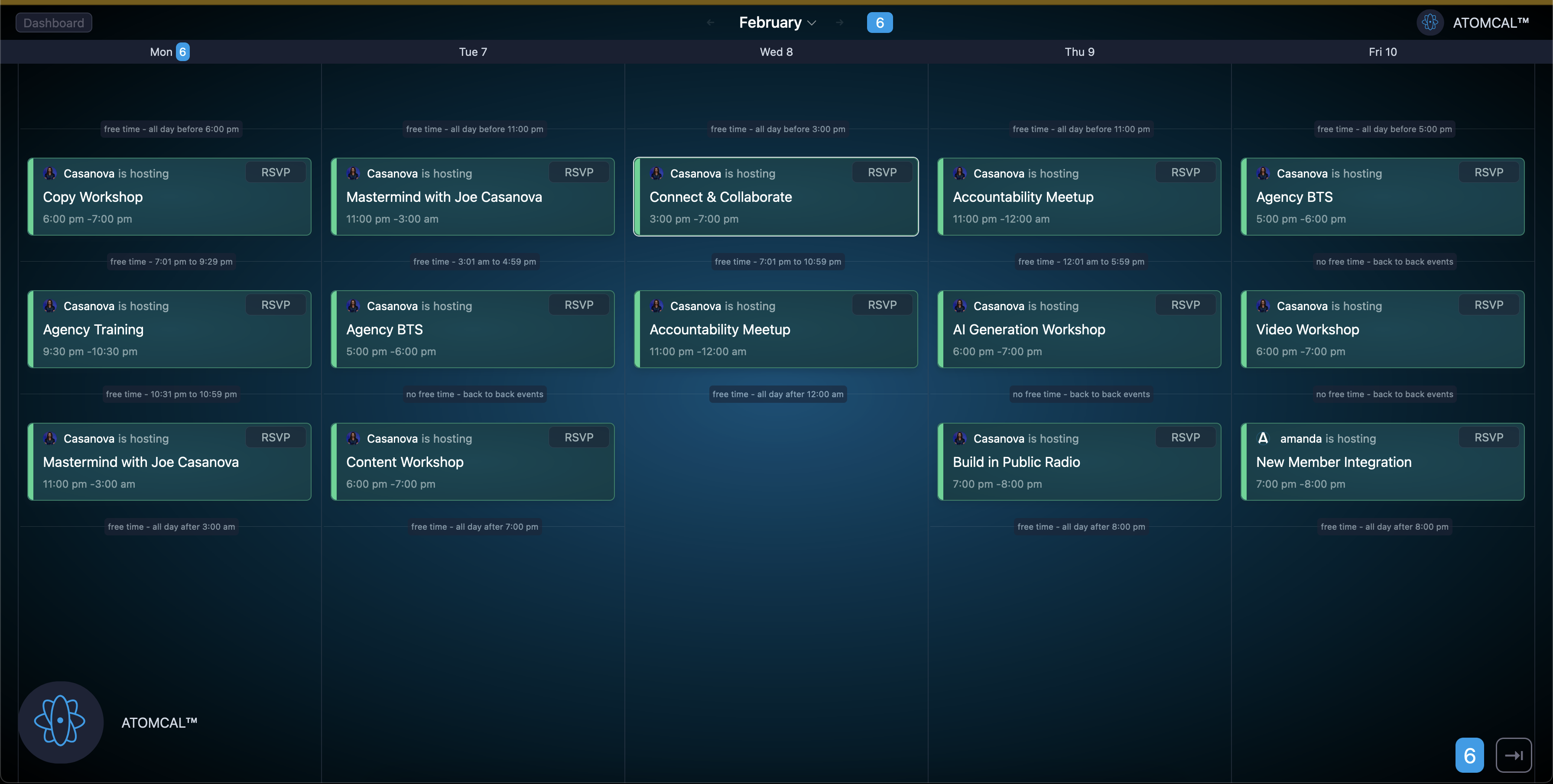Image resolution: width=1553 pixels, height=784 pixels.
Task: Click the previous month left arrow
Action: point(710,23)
